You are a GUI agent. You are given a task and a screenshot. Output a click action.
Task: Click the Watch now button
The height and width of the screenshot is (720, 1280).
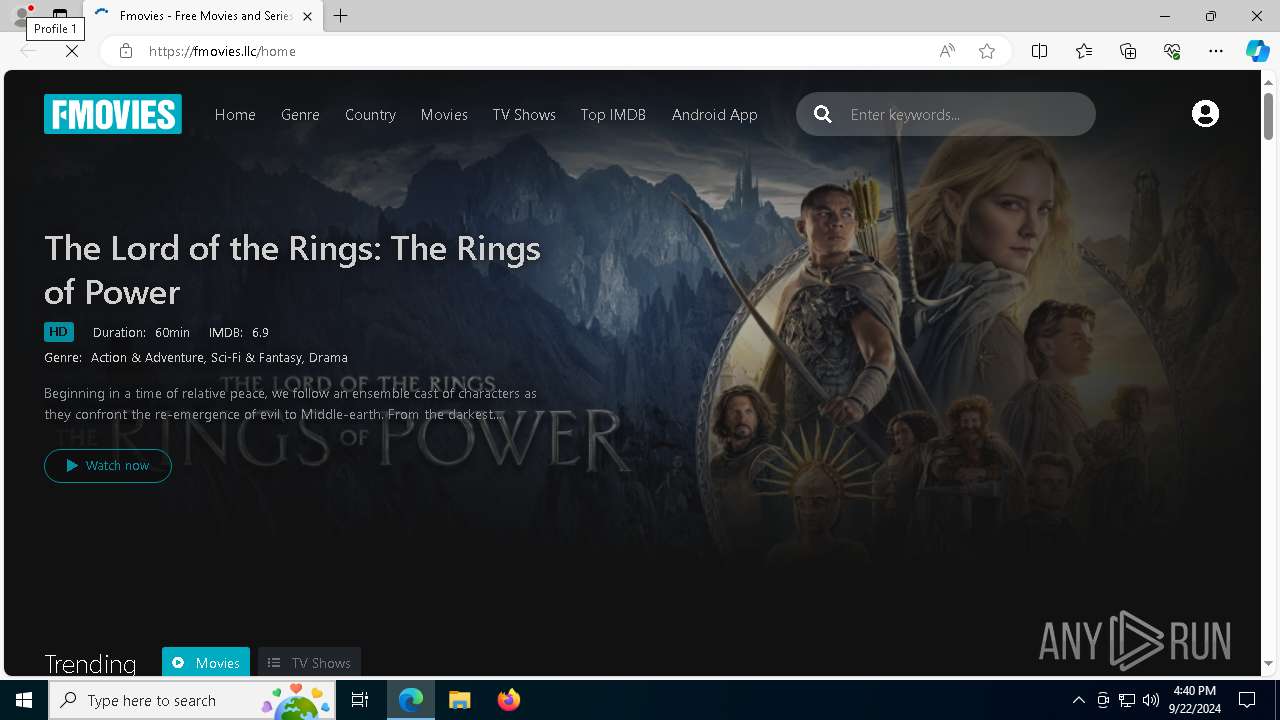pos(108,465)
